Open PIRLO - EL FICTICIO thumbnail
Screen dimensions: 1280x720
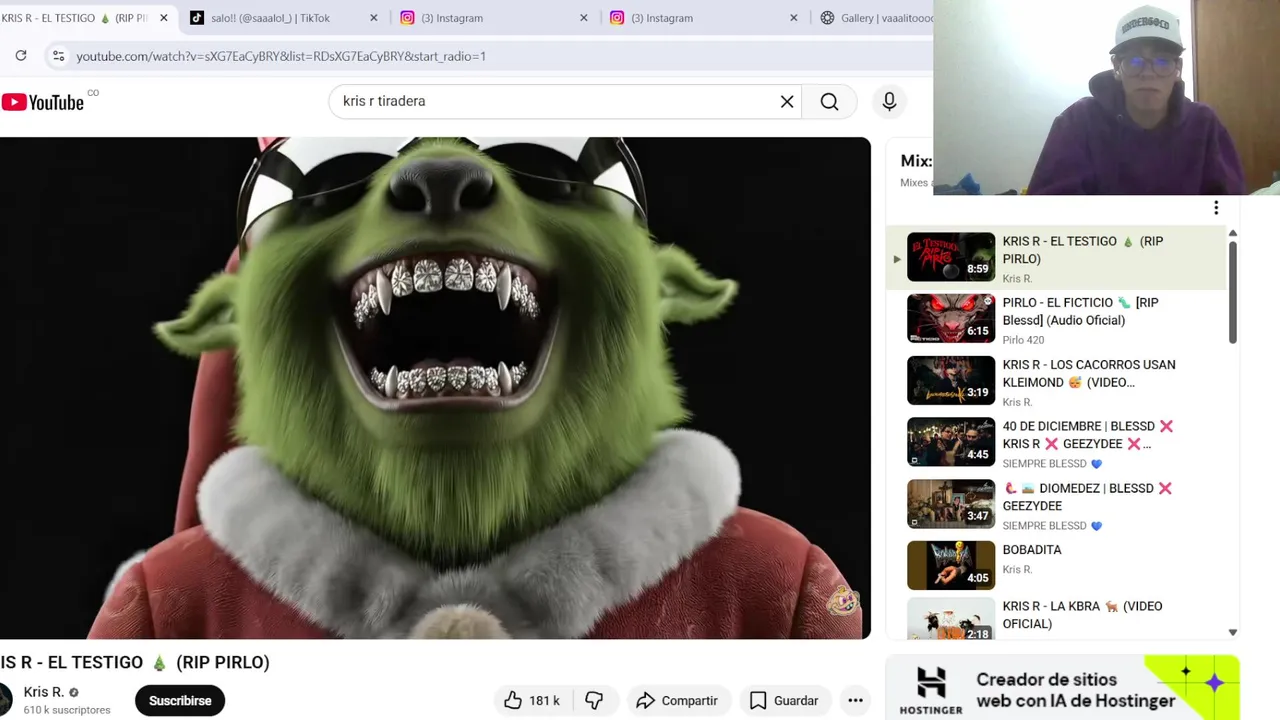pyautogui.click(x=951, y=319)
